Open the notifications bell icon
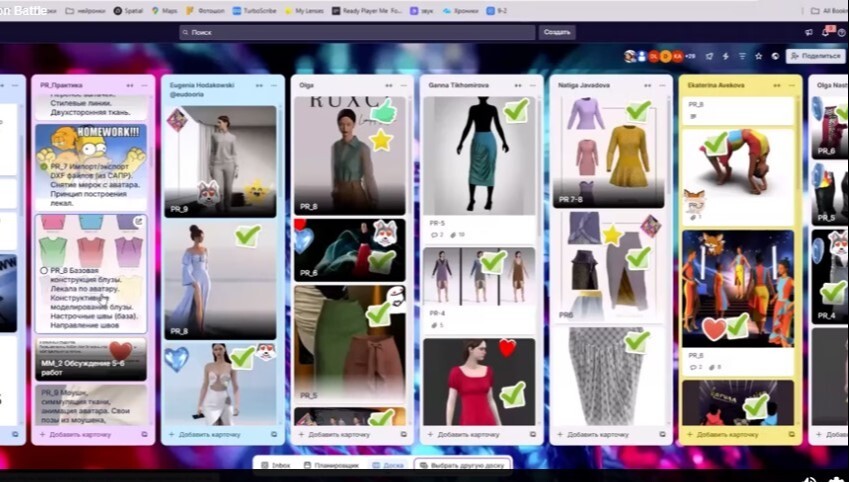 point(826,32)
